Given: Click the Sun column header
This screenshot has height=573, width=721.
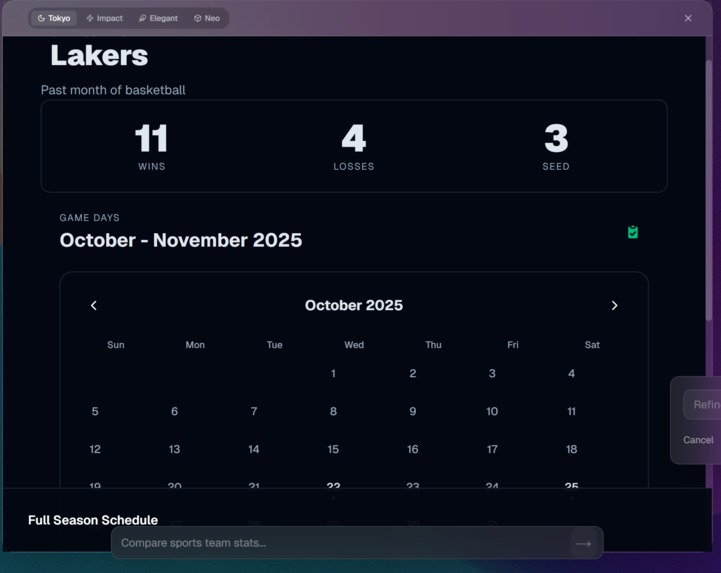Looking at the screenshot, I should [116, 345].
